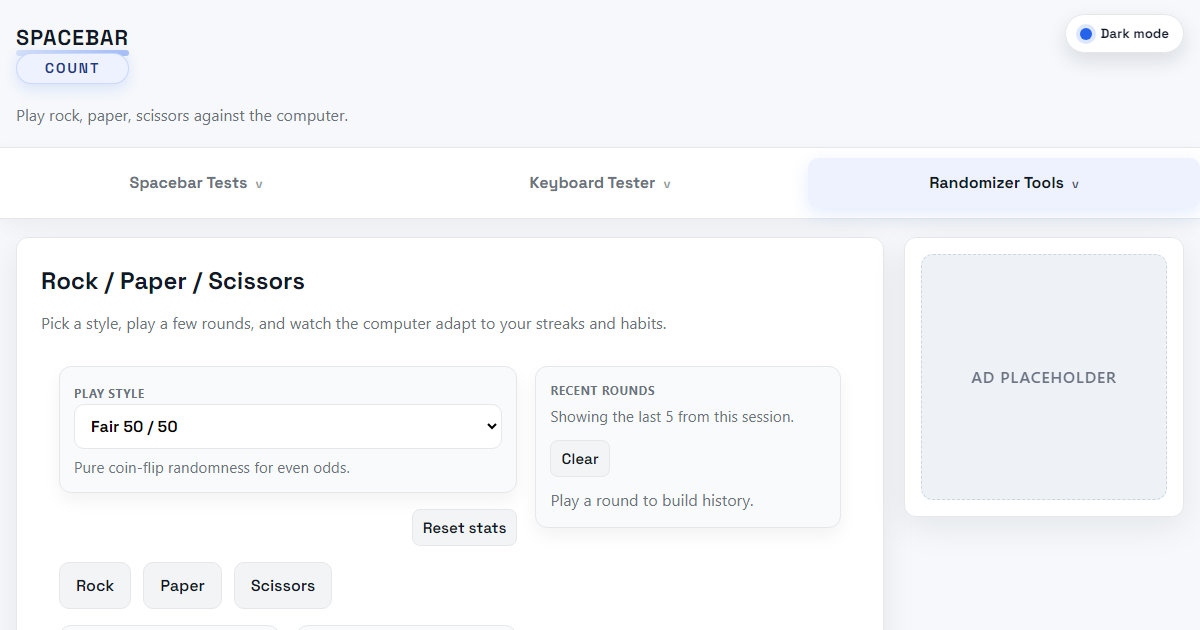
Task: Toggle the Dark mode switch
Action: click(x=1124, y=34)
